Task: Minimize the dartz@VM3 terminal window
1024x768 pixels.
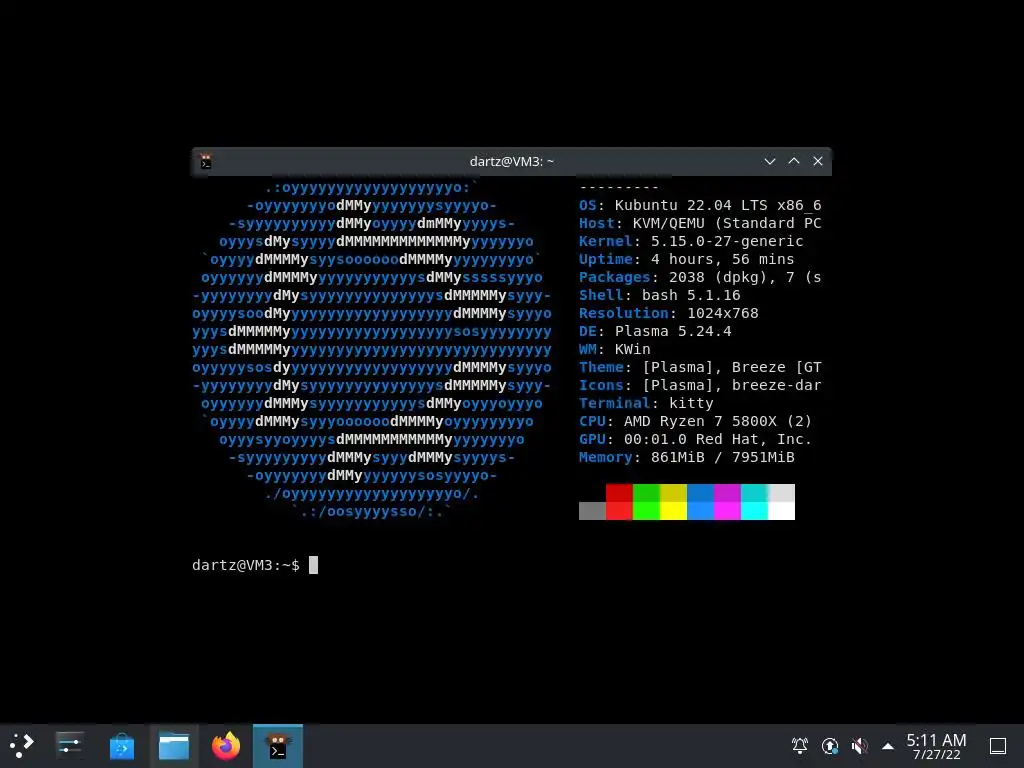Action: pyautogui.click(x=770, y=161)
